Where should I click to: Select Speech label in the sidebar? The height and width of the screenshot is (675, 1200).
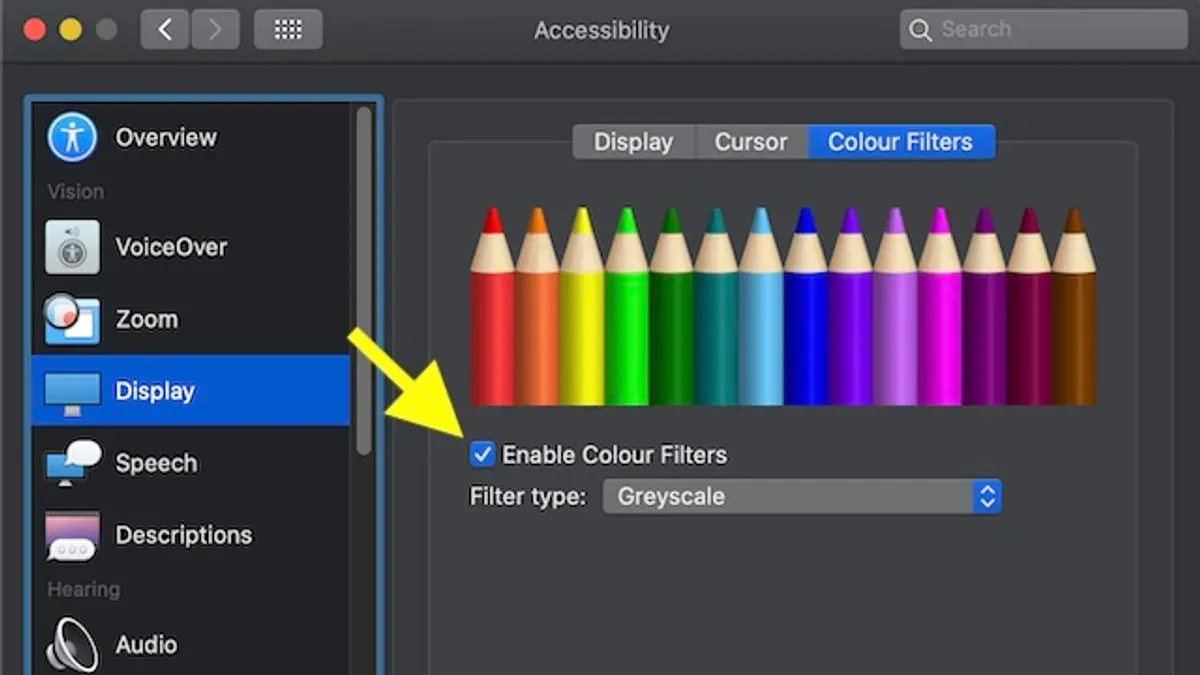[156, 463]
